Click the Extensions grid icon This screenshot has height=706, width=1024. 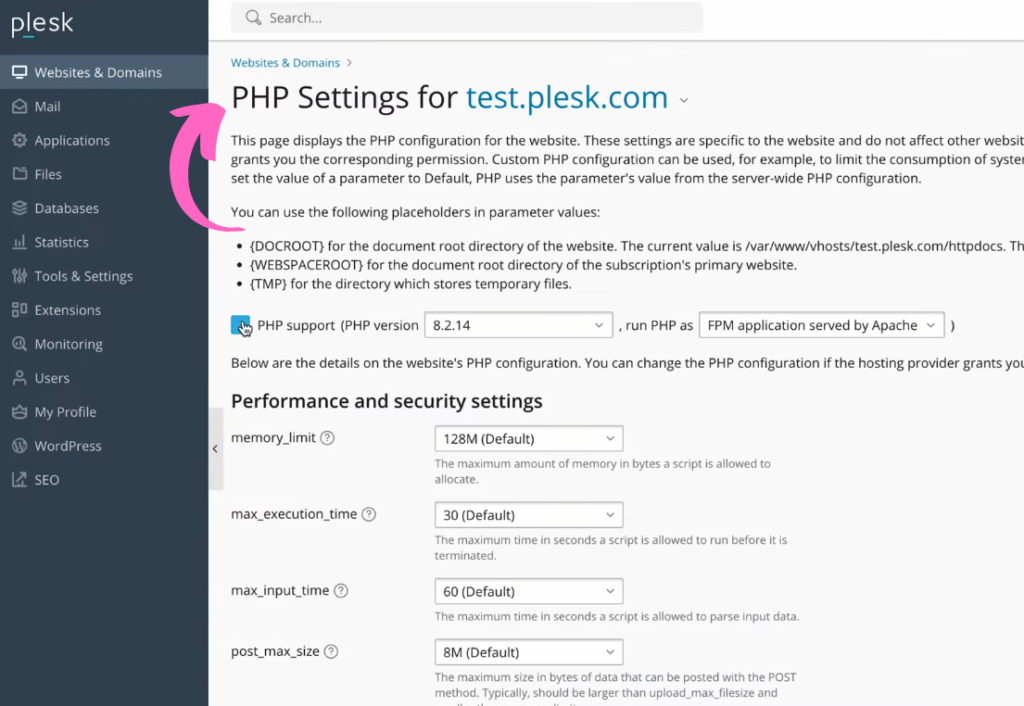tap(20, 310)
